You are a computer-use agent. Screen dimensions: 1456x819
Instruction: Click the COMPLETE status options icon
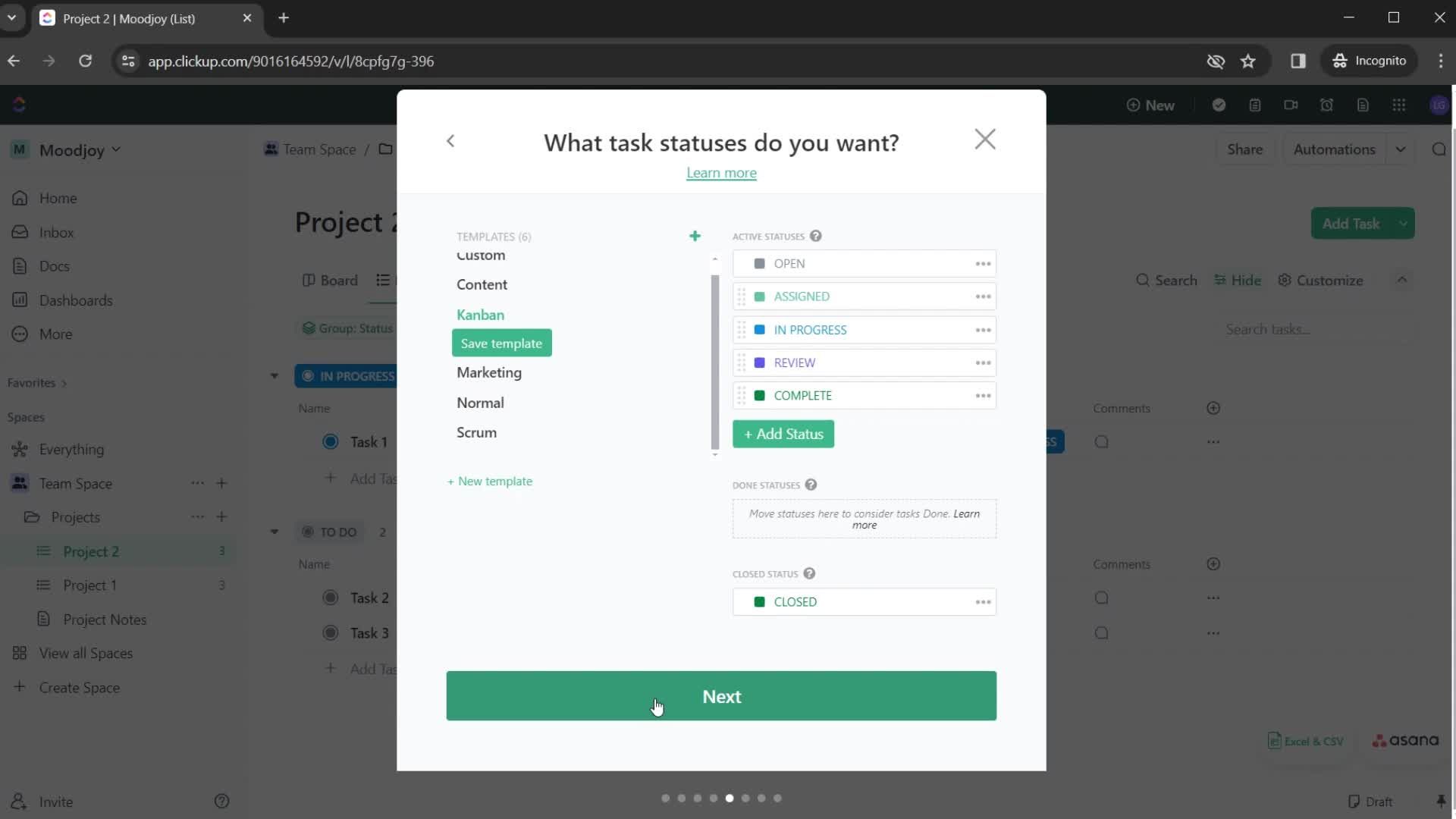[983, 395]
